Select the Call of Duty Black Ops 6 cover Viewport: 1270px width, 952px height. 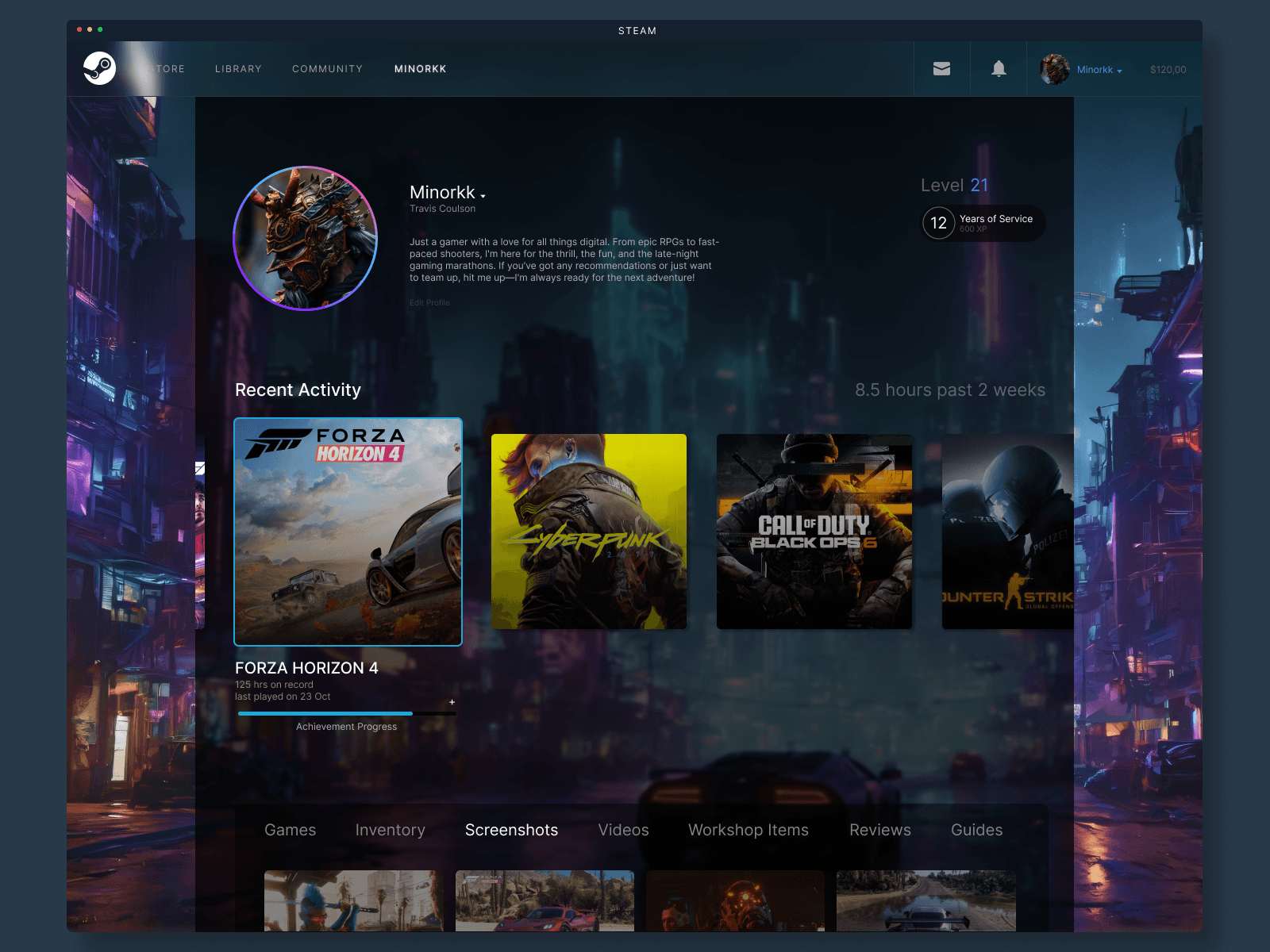[814, 532]
